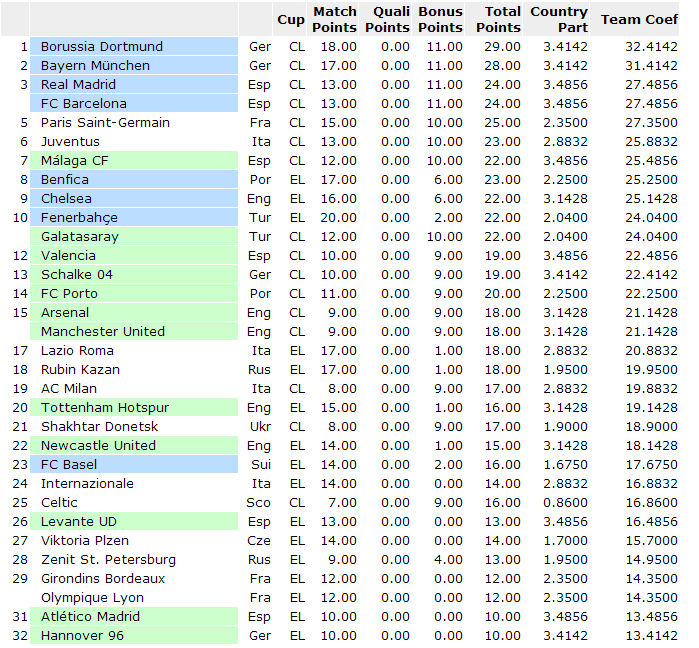Click the Real Madrid row name

coord(78,85)
